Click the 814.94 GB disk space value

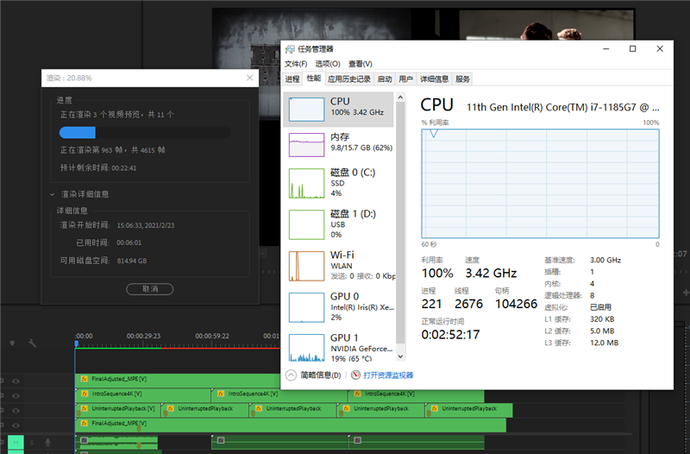[132, 261]
